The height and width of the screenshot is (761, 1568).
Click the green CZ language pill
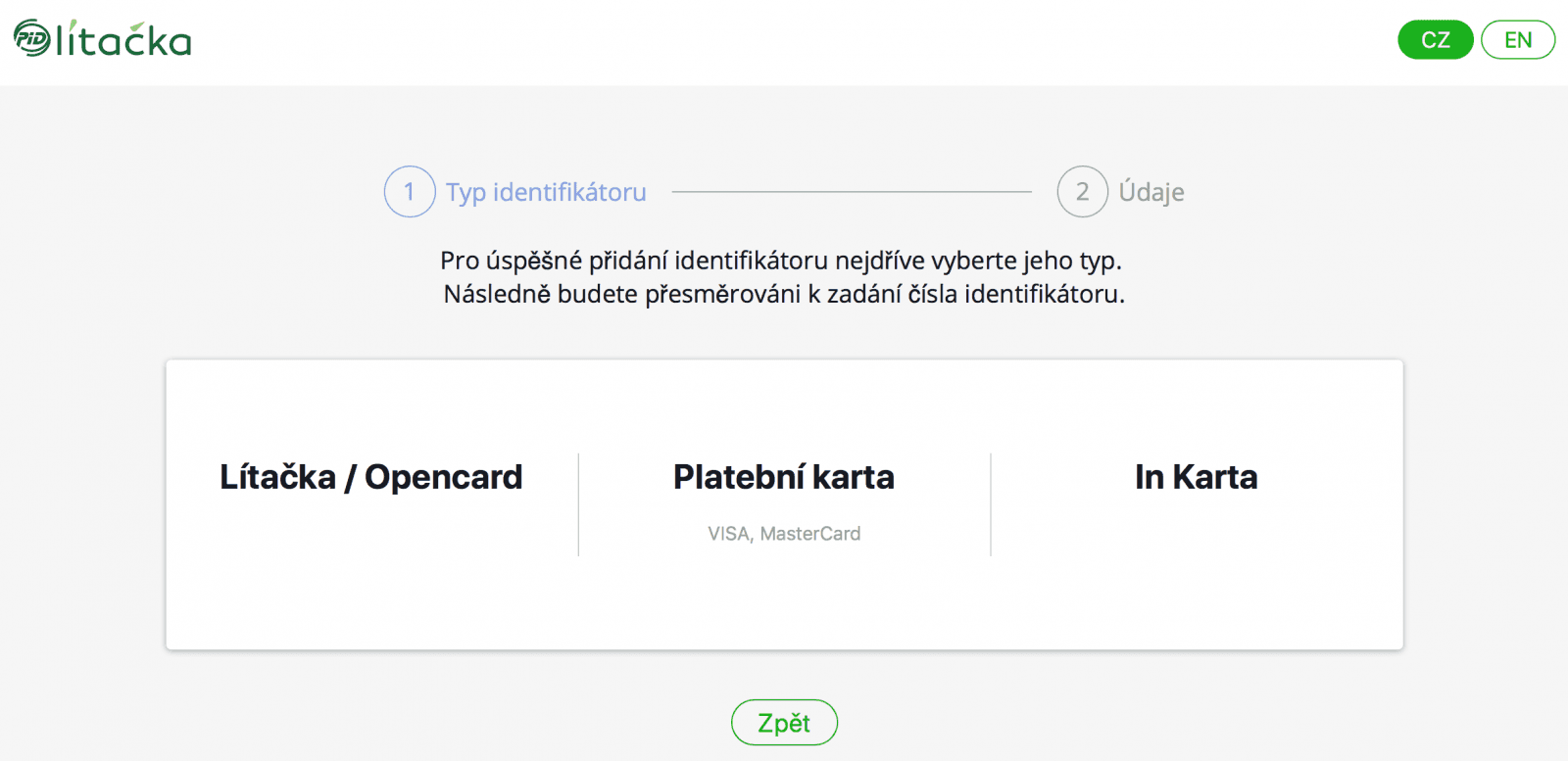pyautogui.click(x=1435, y=40)
